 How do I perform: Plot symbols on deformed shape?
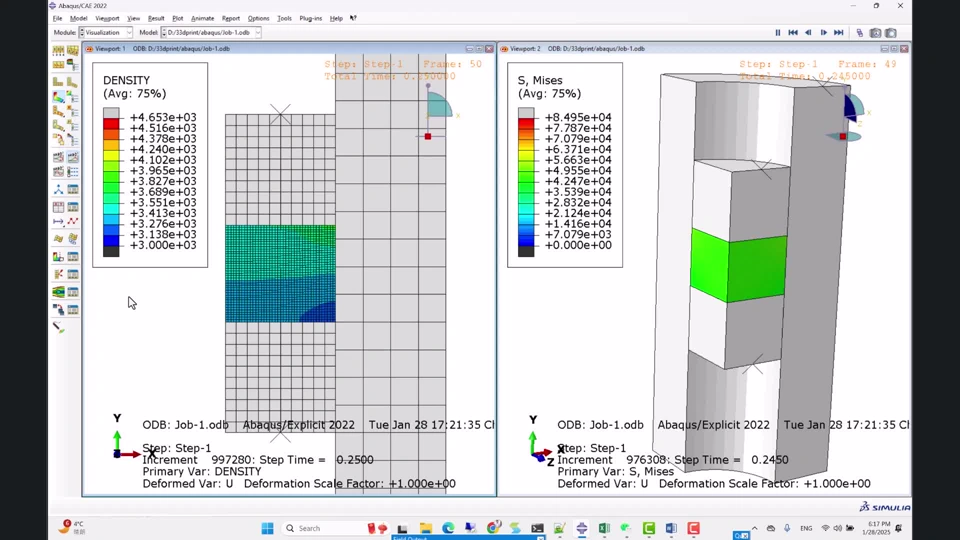tap(58, 111)
